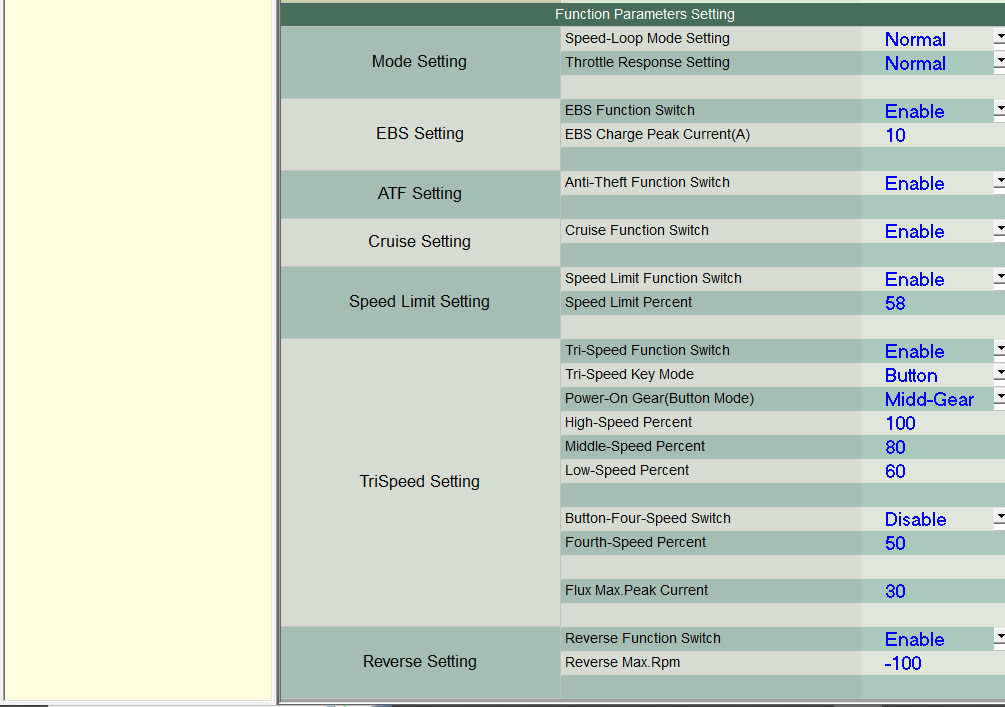Click the Flux Max.Peak Current value field
The height and width of the screenshot is (707, 1005).
(930, 591)
